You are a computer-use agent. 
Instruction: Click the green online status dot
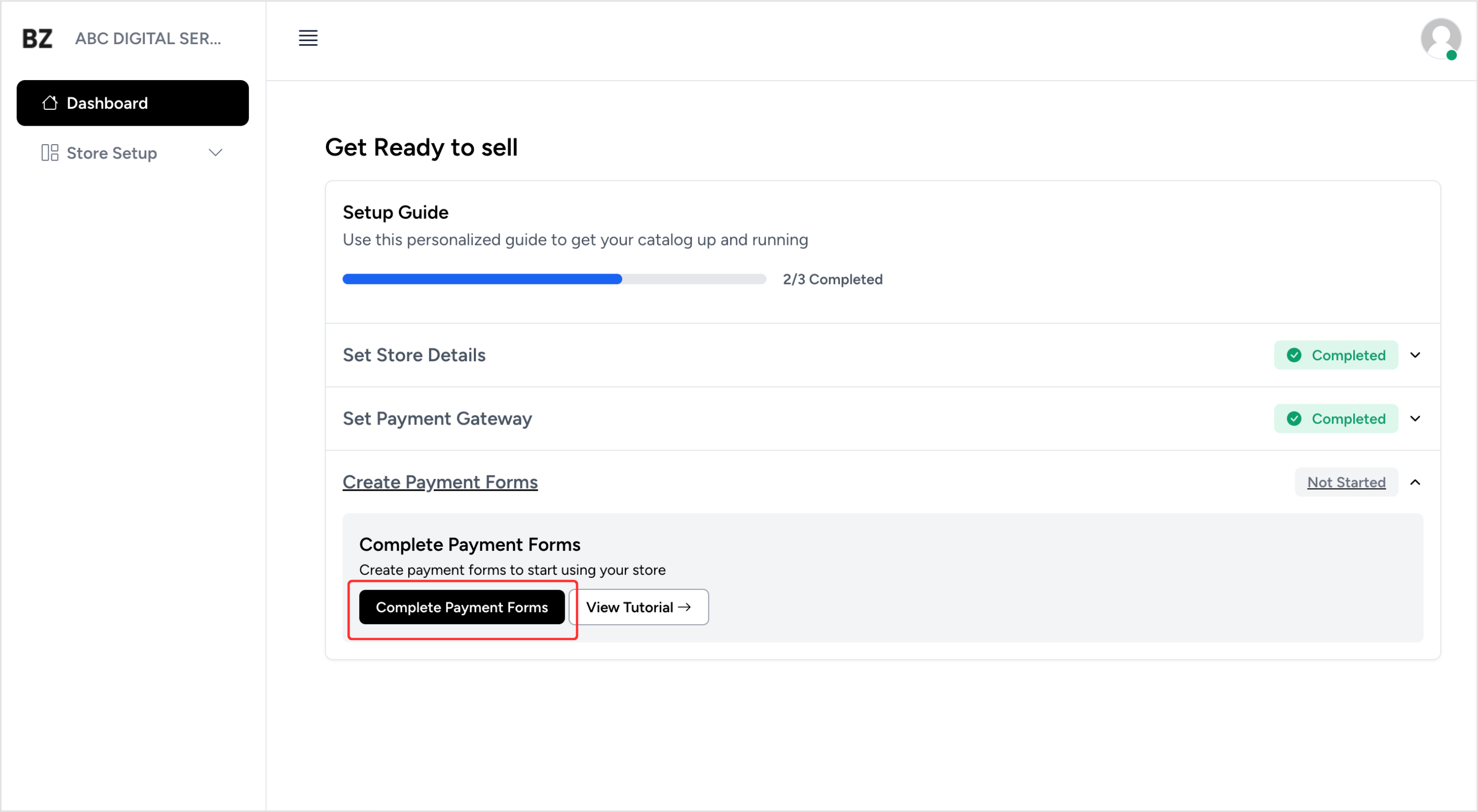pos(1451,55)
